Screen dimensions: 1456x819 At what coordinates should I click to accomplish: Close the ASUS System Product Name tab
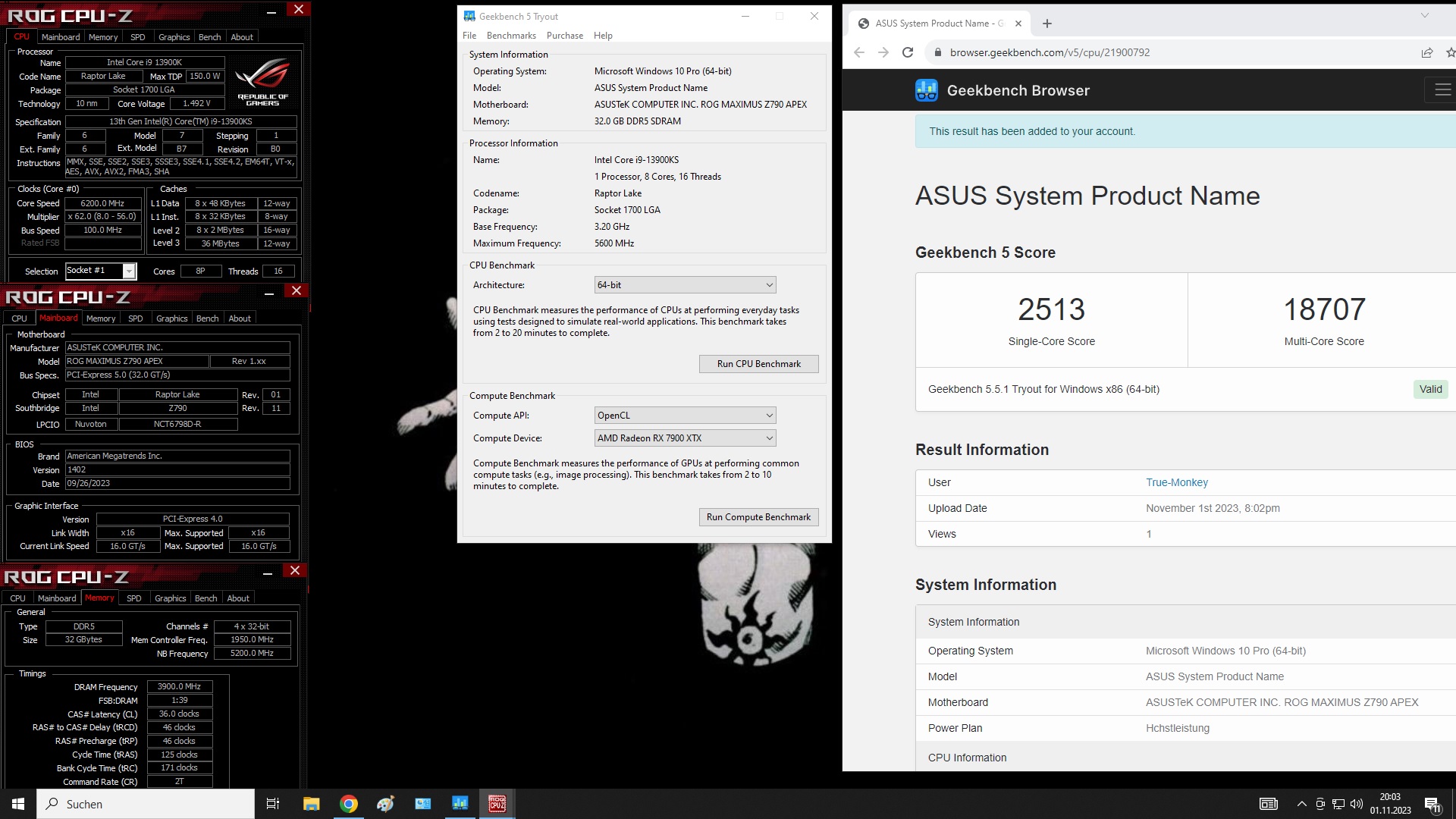(1018, 24)
